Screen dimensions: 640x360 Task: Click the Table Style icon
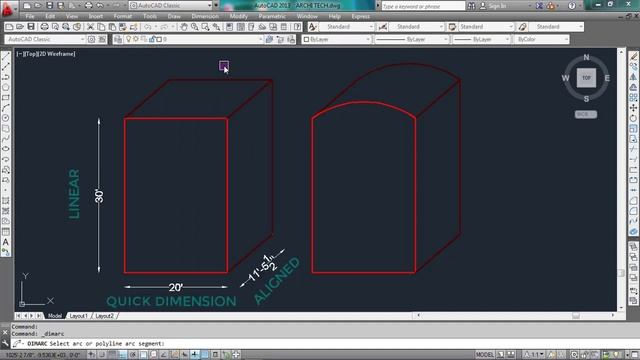click(x=452, y=27)
